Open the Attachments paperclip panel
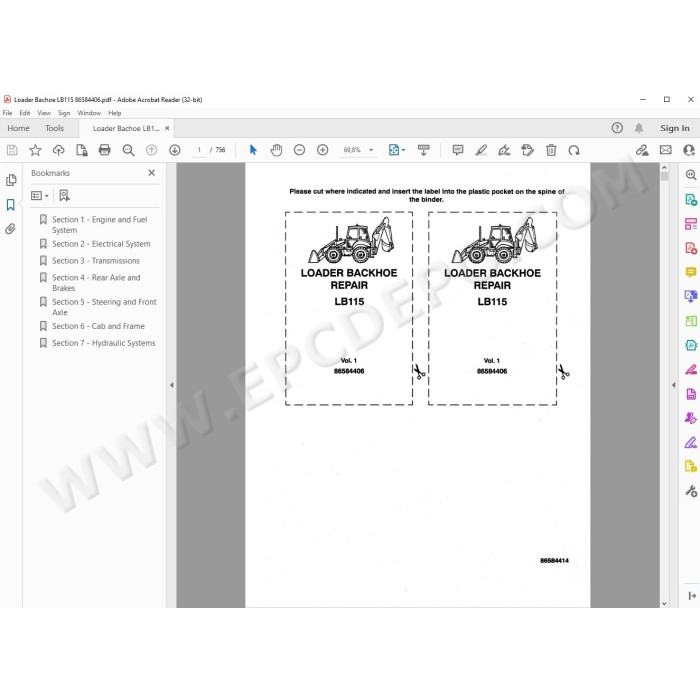Image resolution: width=700 pixels, height=700 pixels. tap(10, 229)
